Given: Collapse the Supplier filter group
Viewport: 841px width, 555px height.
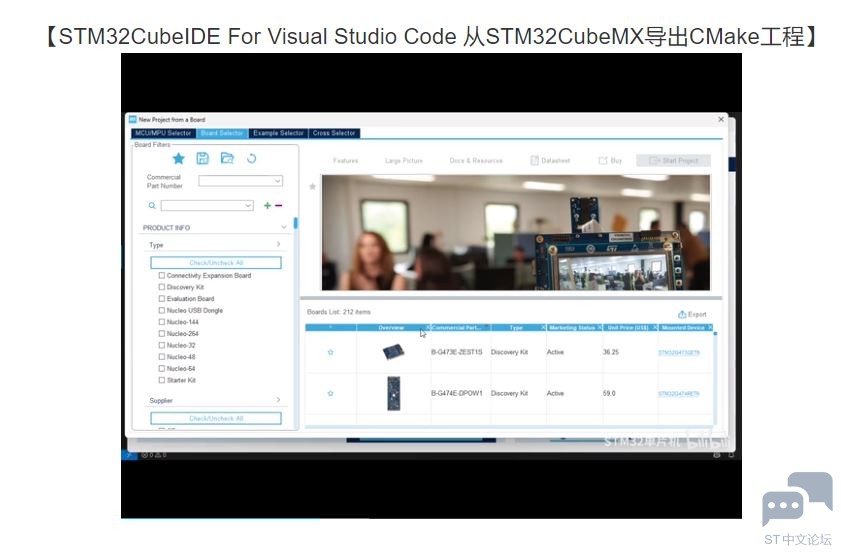Looking at the screenshot, I should click(278, 400).
